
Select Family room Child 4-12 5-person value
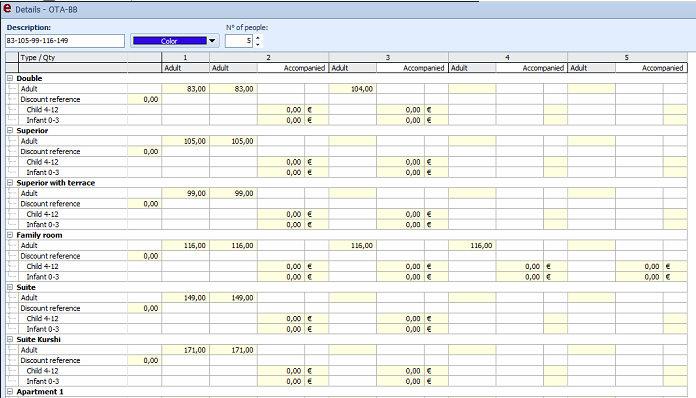[639, 266]
